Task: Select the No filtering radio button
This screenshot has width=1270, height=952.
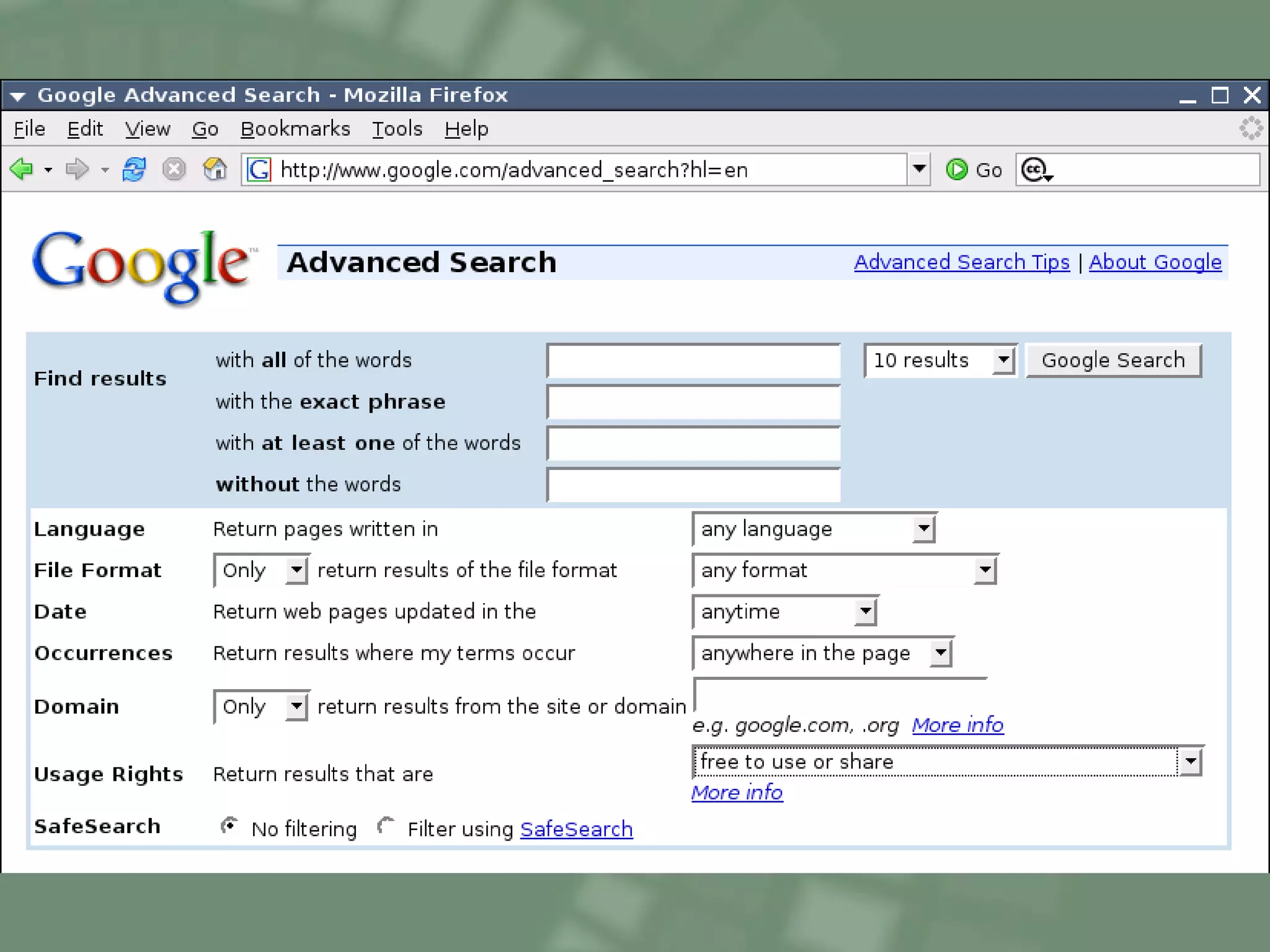Action: click(x=229, y=826)
